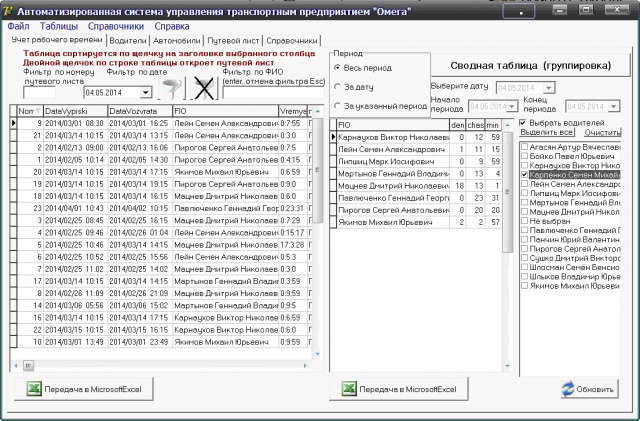Click Очистить button
Image resolution: width=640 pixels, height=421 pixels.
coord(602,132)
